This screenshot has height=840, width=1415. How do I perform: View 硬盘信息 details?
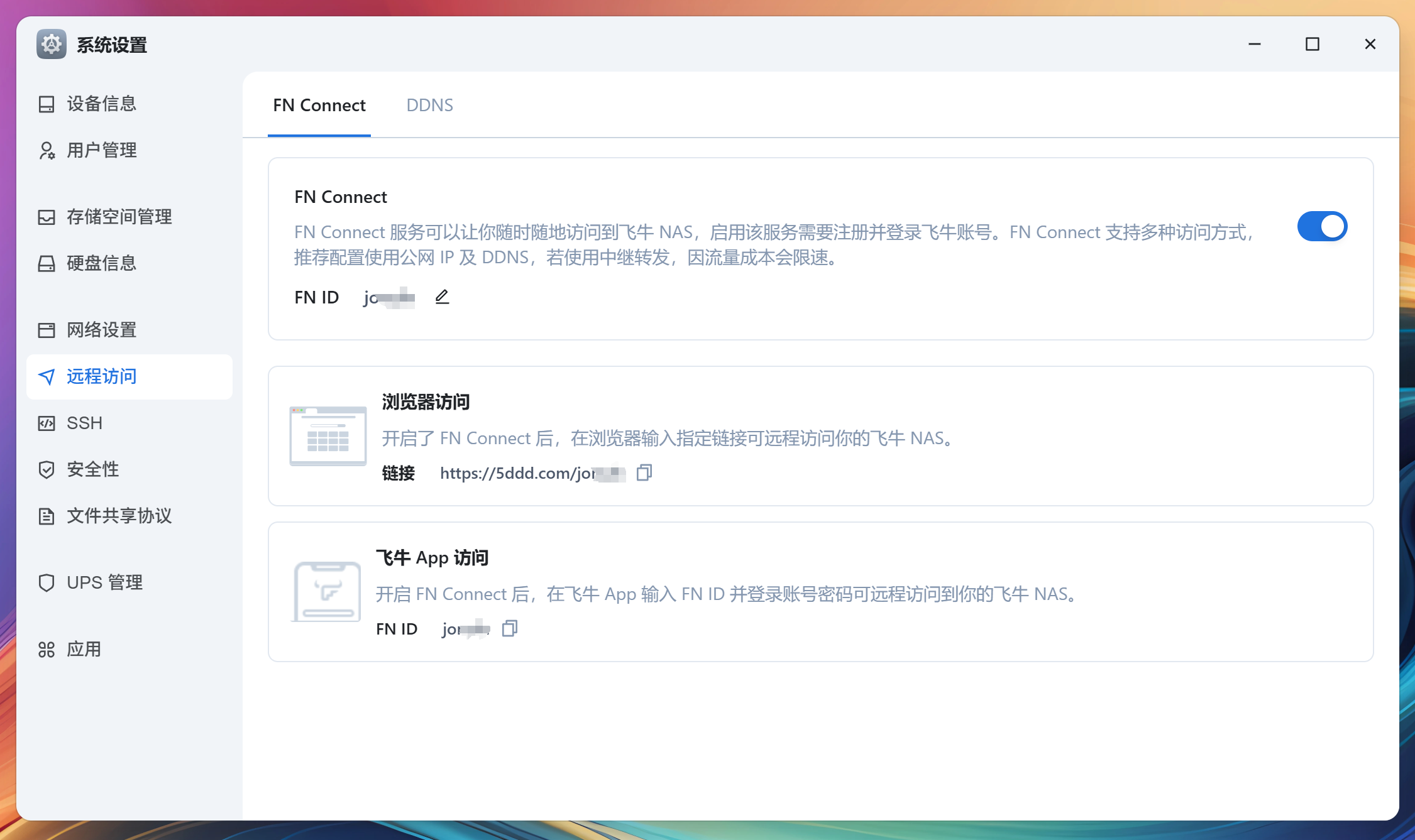pos(101,264)
